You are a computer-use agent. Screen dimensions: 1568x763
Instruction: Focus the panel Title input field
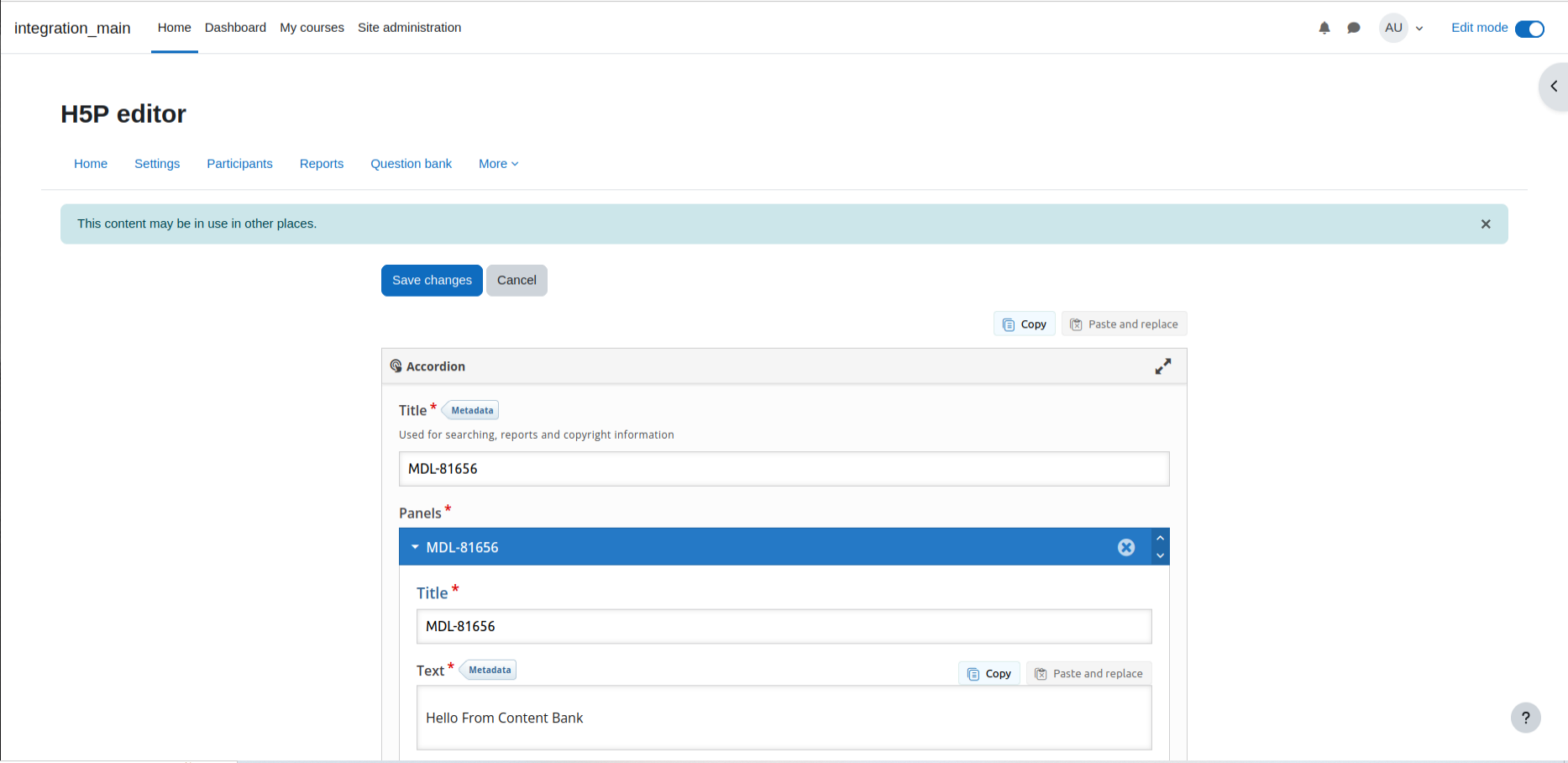784,627
